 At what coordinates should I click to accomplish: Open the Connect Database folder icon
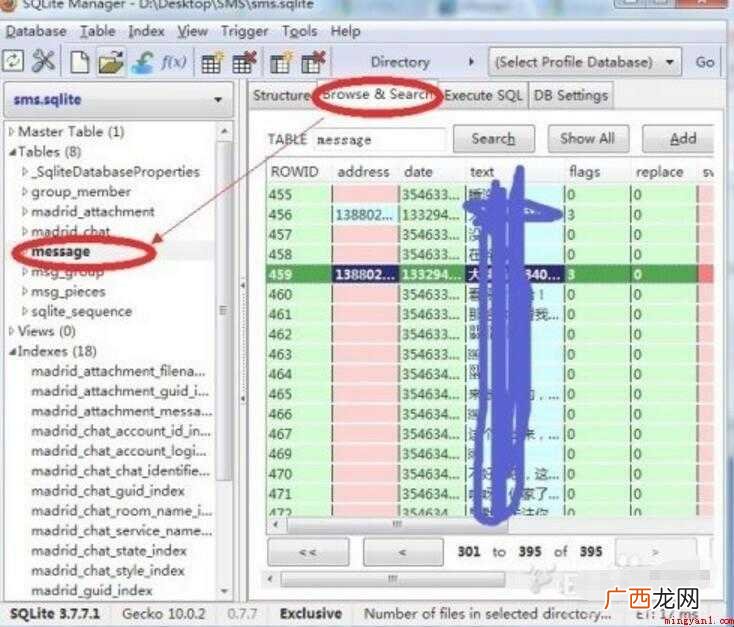point(111,62)
